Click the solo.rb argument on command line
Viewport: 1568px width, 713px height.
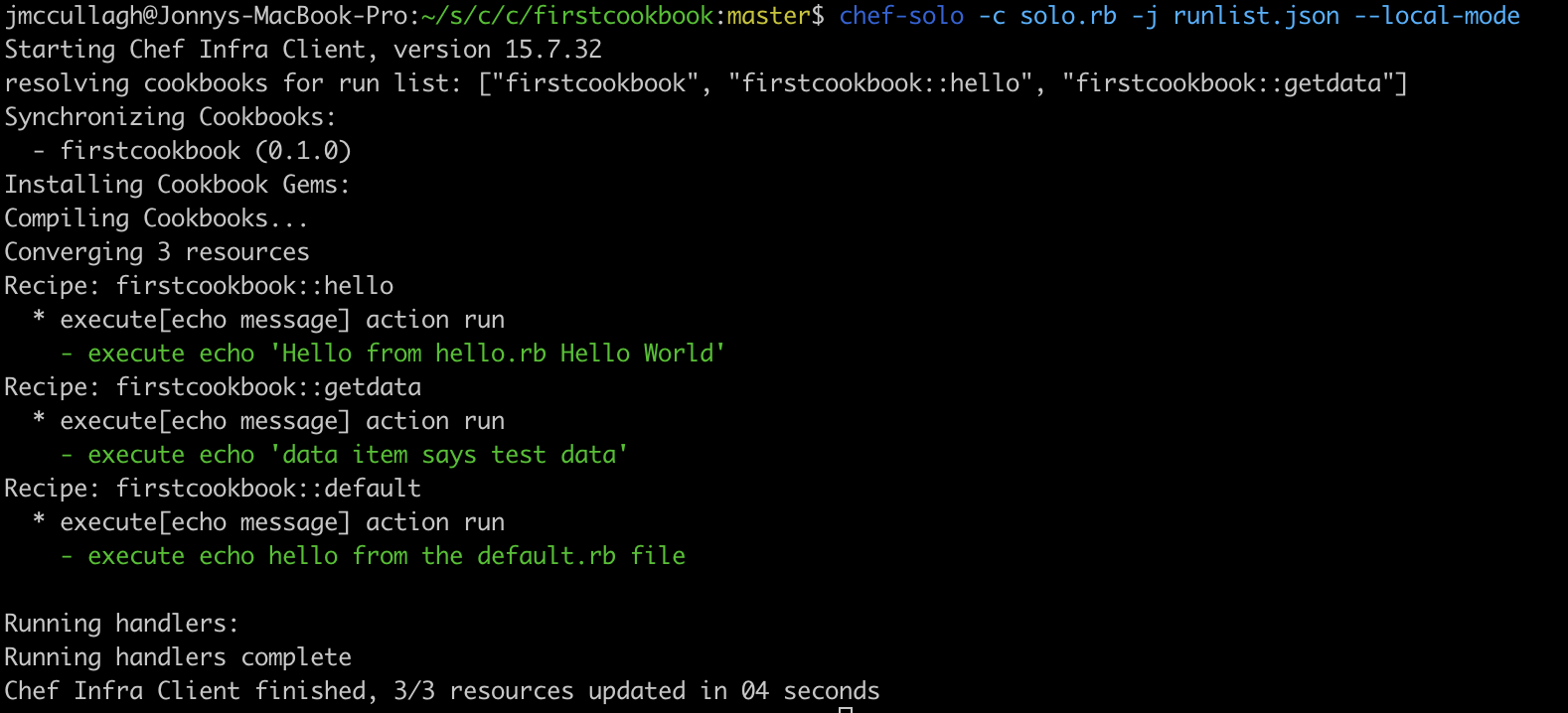click(x=1068, y=16)
